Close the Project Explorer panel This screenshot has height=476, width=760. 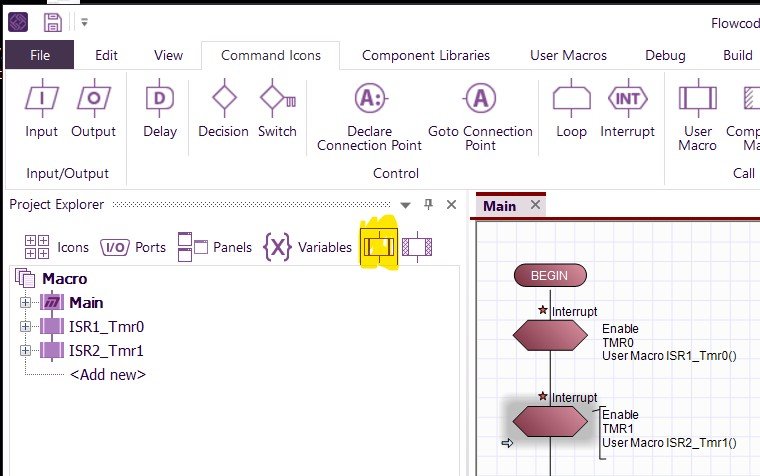(x=451, y=205)
